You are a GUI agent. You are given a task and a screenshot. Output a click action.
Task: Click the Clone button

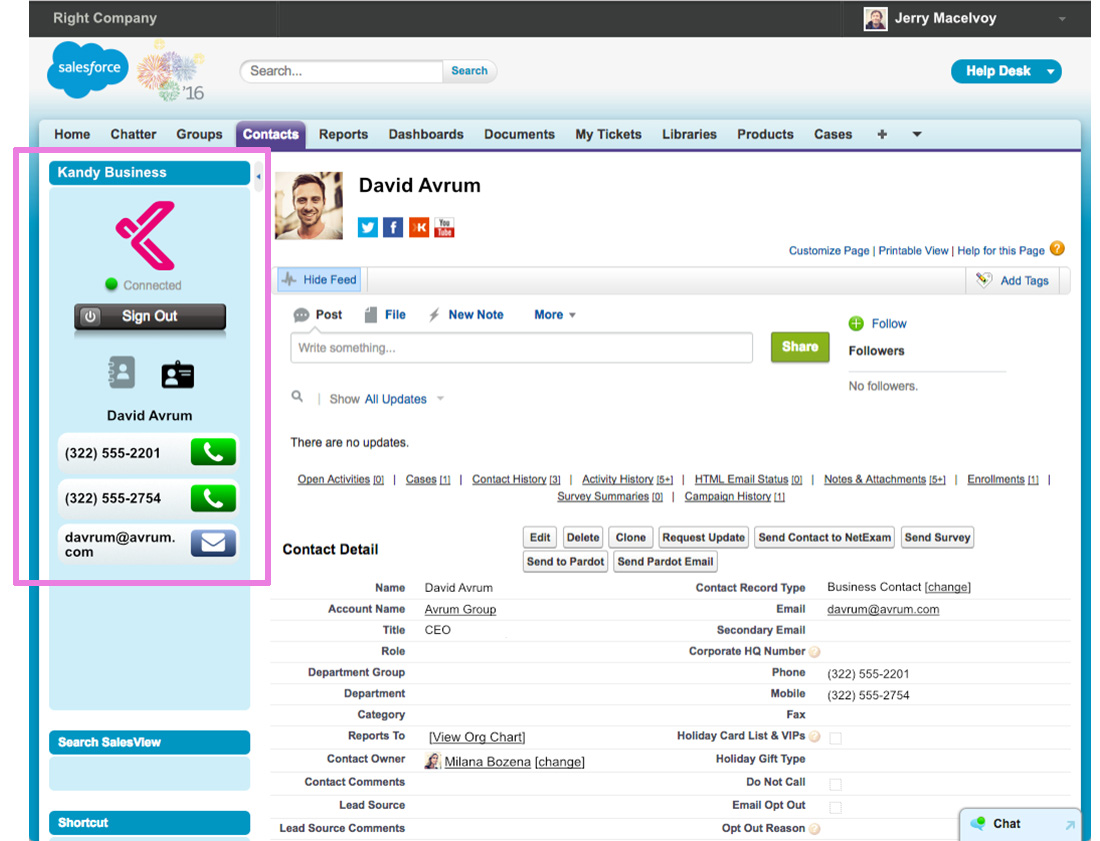coord(631,537)
